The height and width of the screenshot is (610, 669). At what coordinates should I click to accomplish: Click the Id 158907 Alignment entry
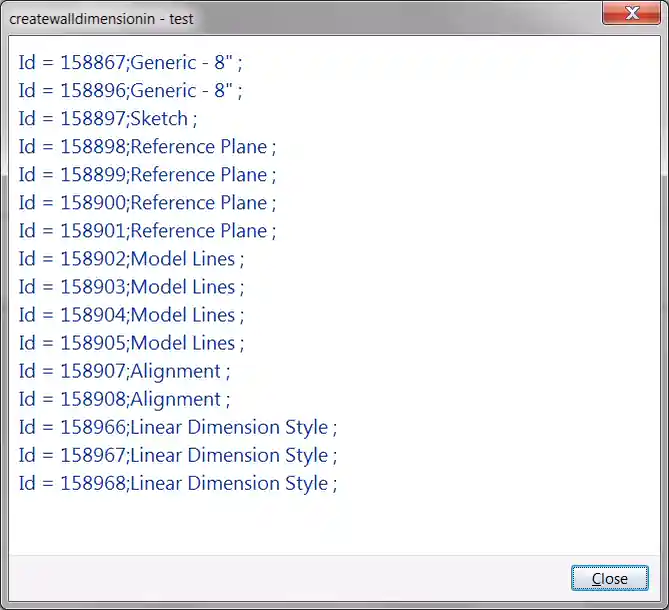click(124, 370)
